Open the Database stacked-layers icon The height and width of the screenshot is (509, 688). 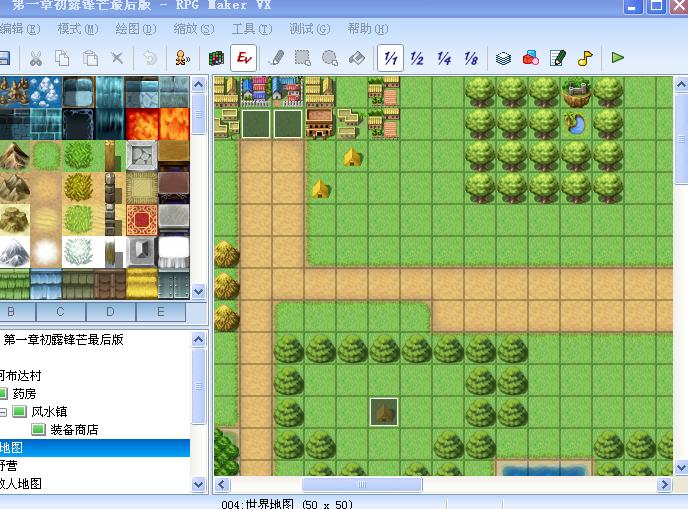[503, 58]
